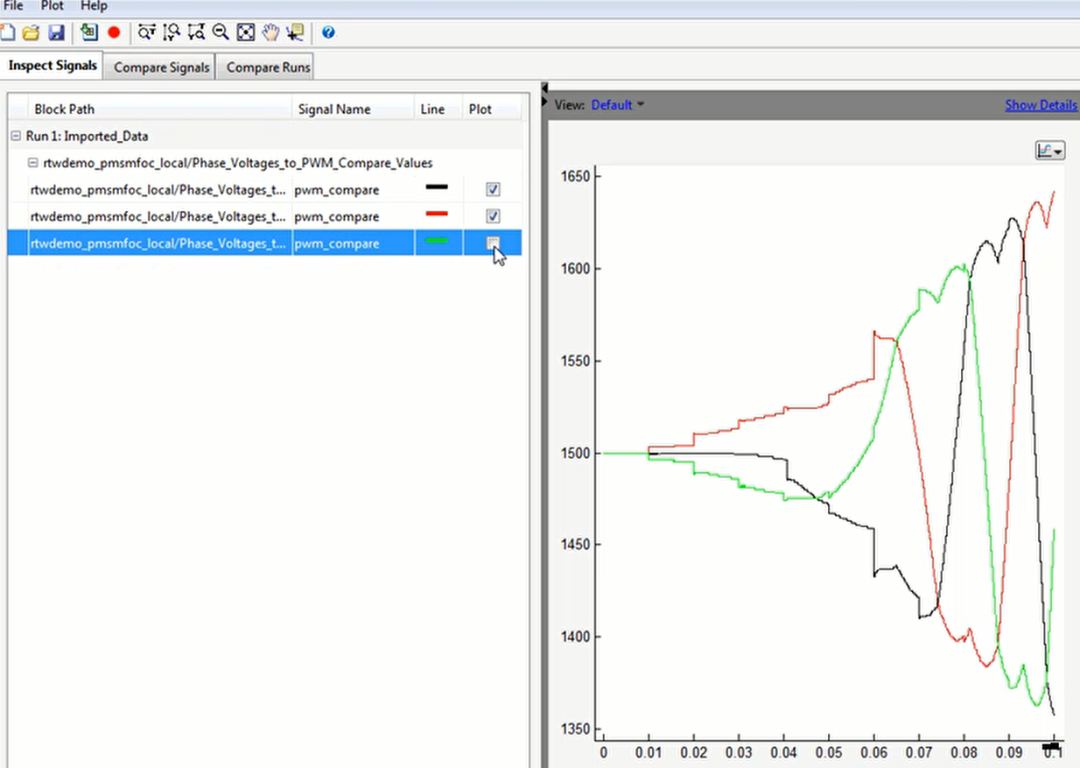
Task: Click the Import Data toolbar icon
Action: [x=89, y=33]
